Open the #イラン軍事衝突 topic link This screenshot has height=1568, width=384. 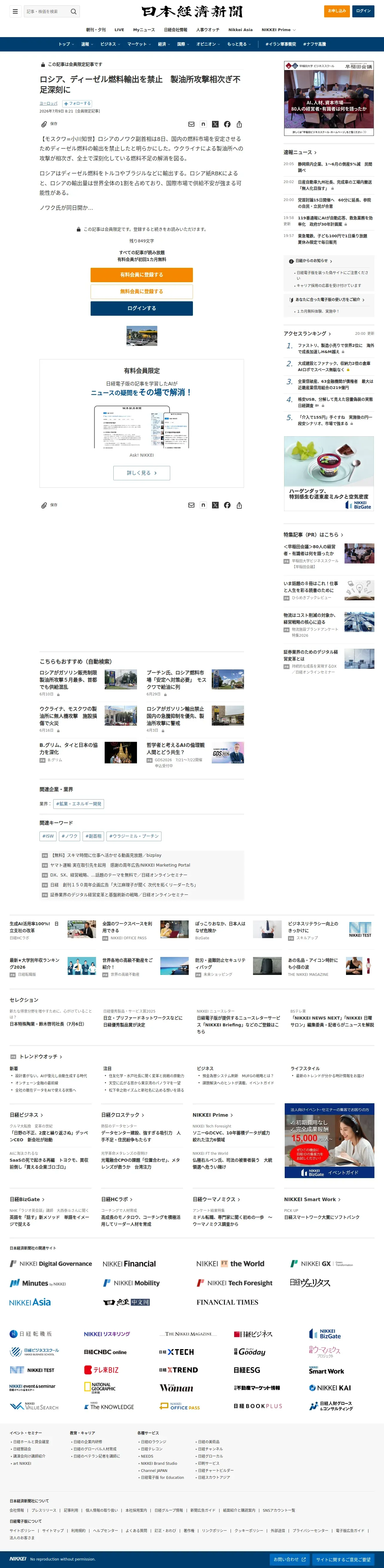281,44
